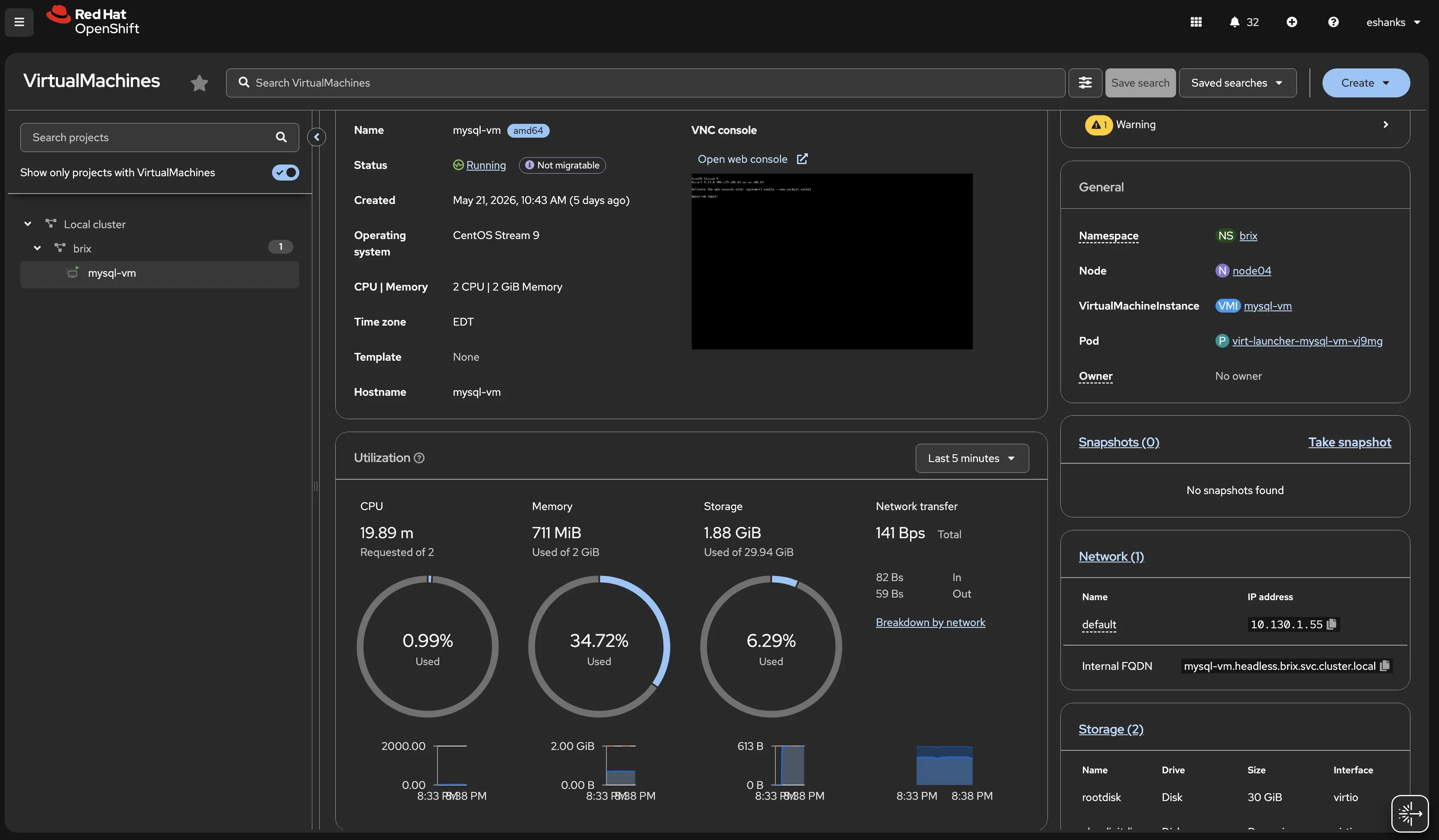Click the Namespace field label
The width and height of the screenshot is (1439, 840).
click(1108, 236)
